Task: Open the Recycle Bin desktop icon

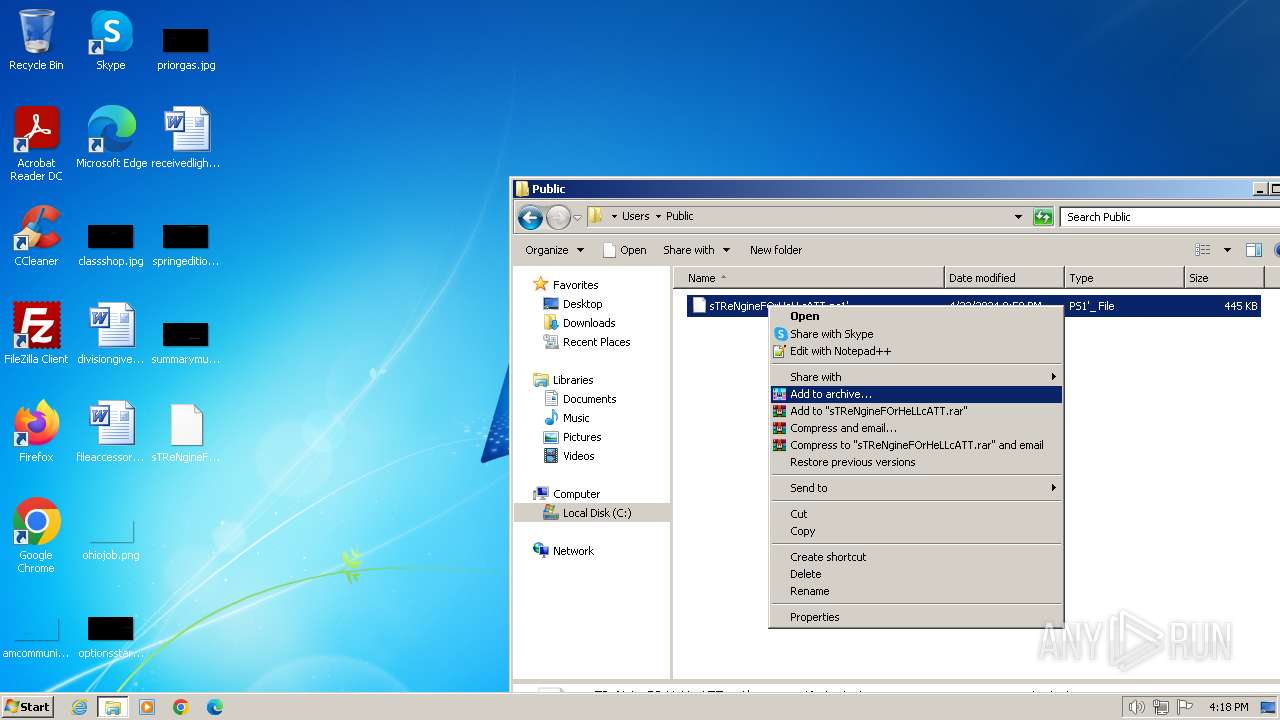Action: click(36, 40)
